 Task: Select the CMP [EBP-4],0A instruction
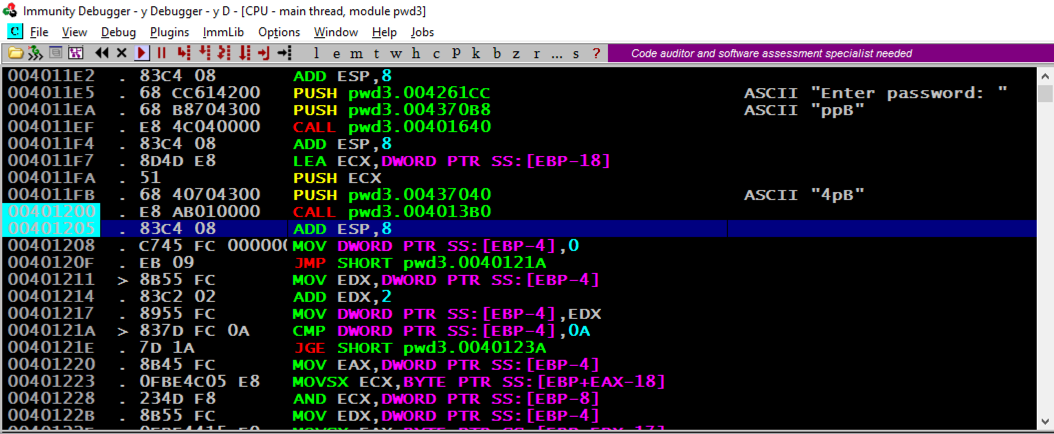tap(442, 331)
